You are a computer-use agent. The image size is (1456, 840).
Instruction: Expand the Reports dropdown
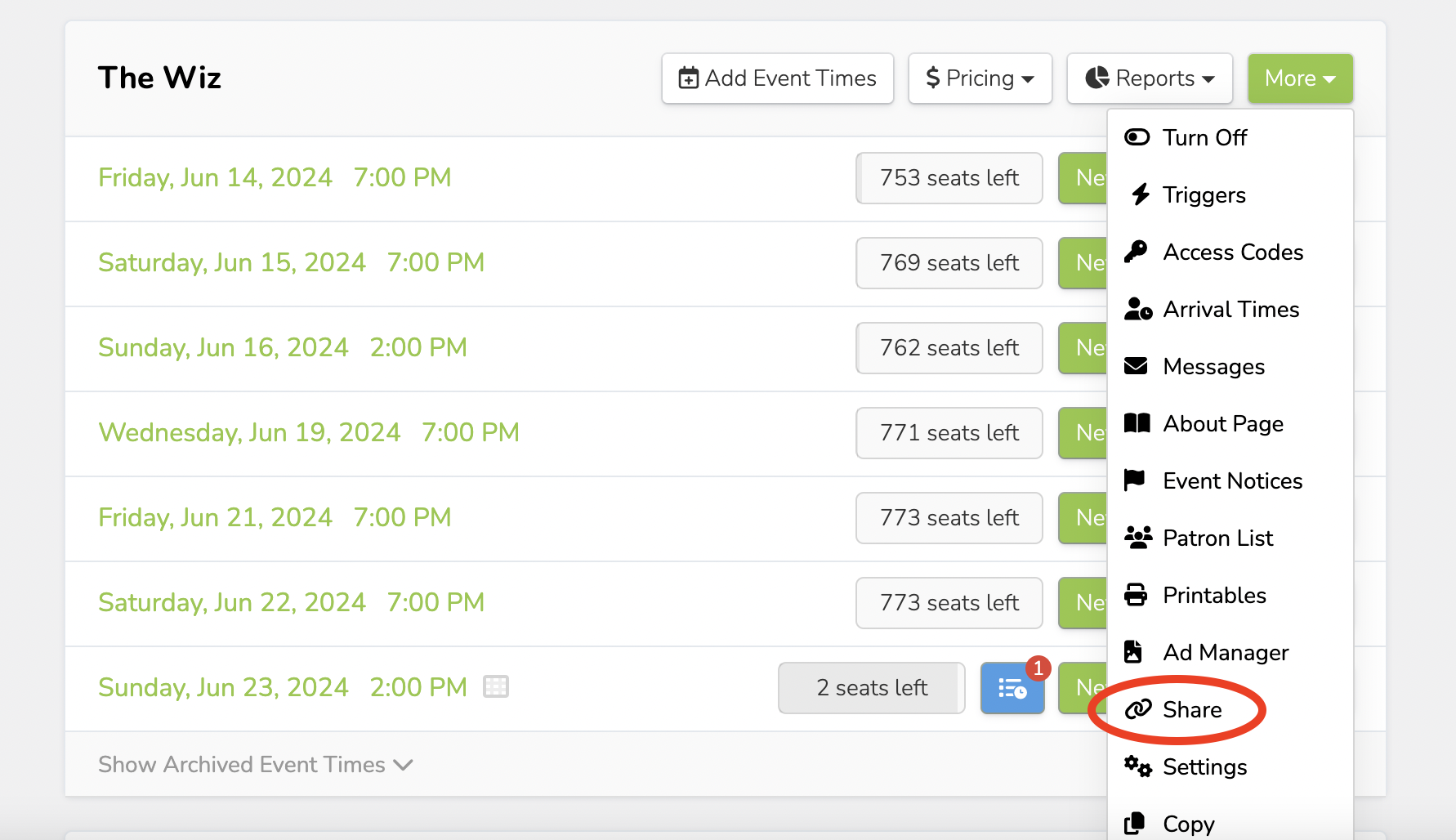(1150, 78)
